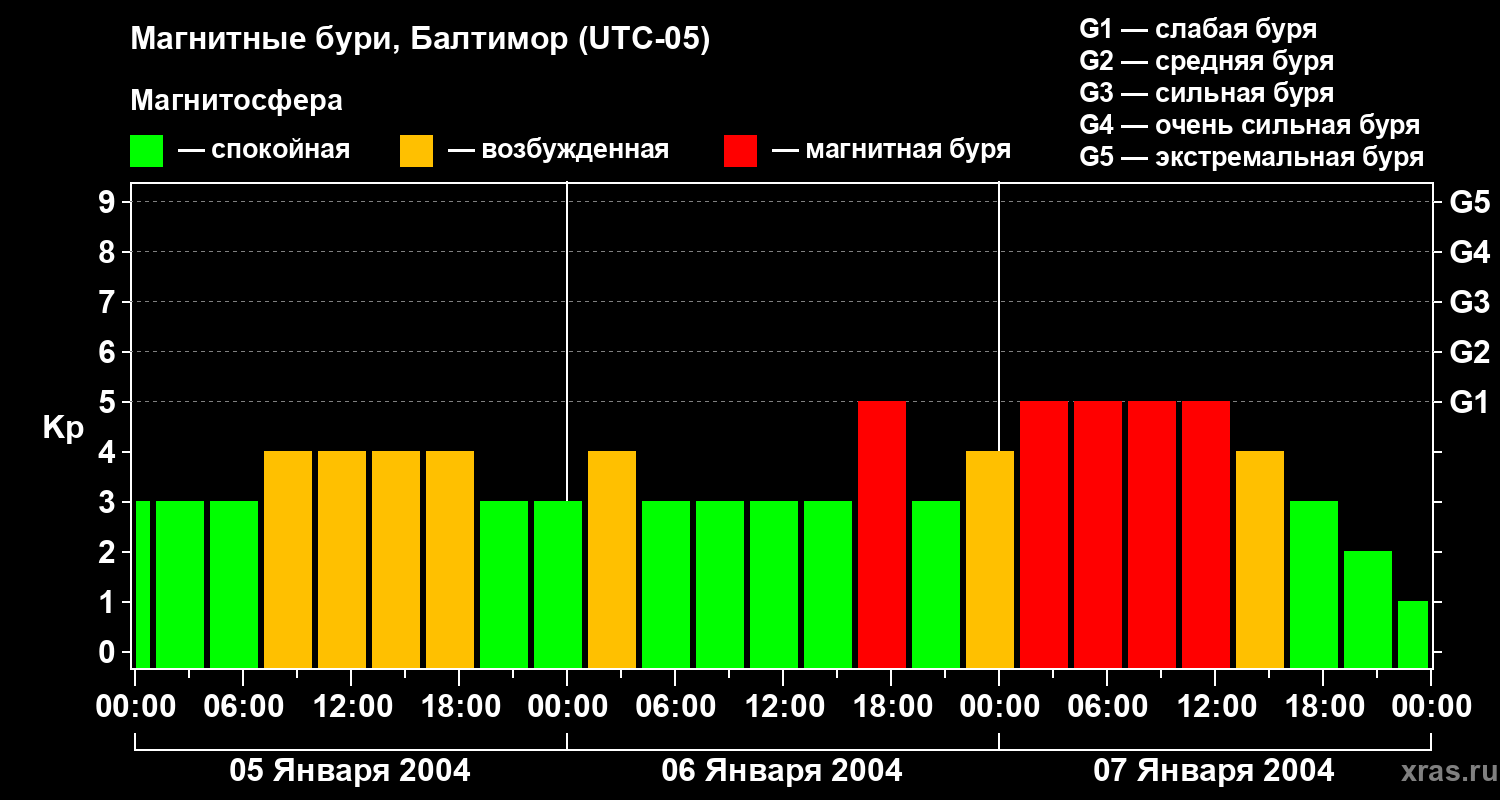This screenshot has width=1500, height=800.
Task: Click the title "Магнитные бури, Балтимор (UTC-05)"
Action: (420, 40)
